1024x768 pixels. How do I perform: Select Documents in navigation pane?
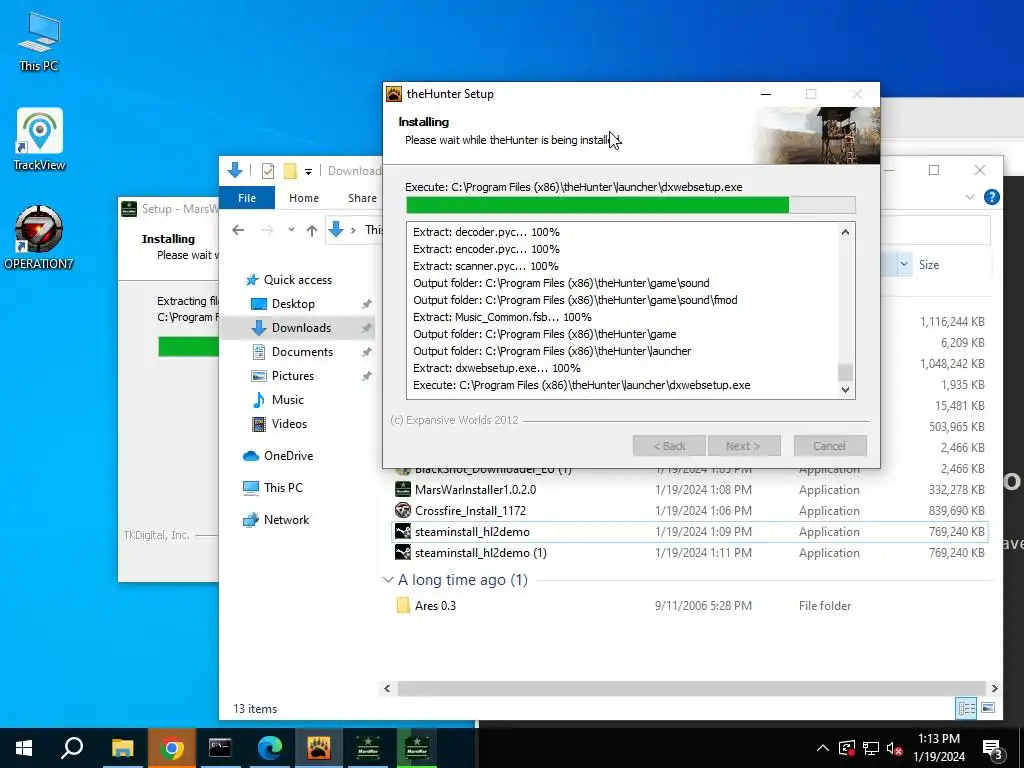302,352
